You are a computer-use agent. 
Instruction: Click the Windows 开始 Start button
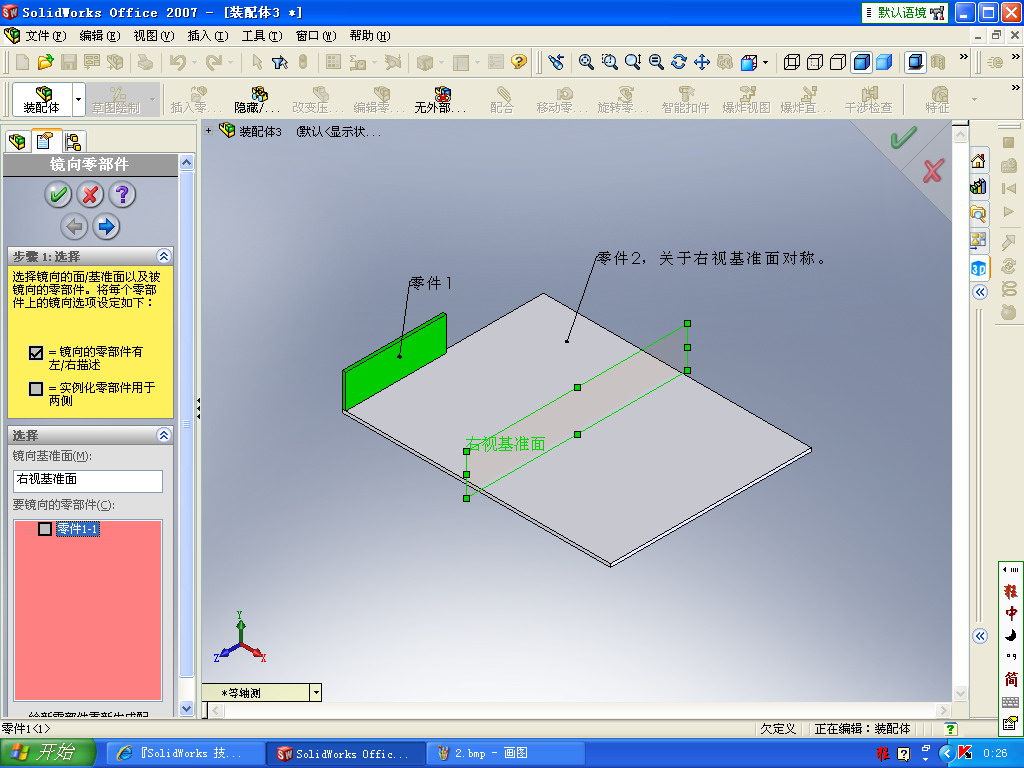(x=48, y=753)
